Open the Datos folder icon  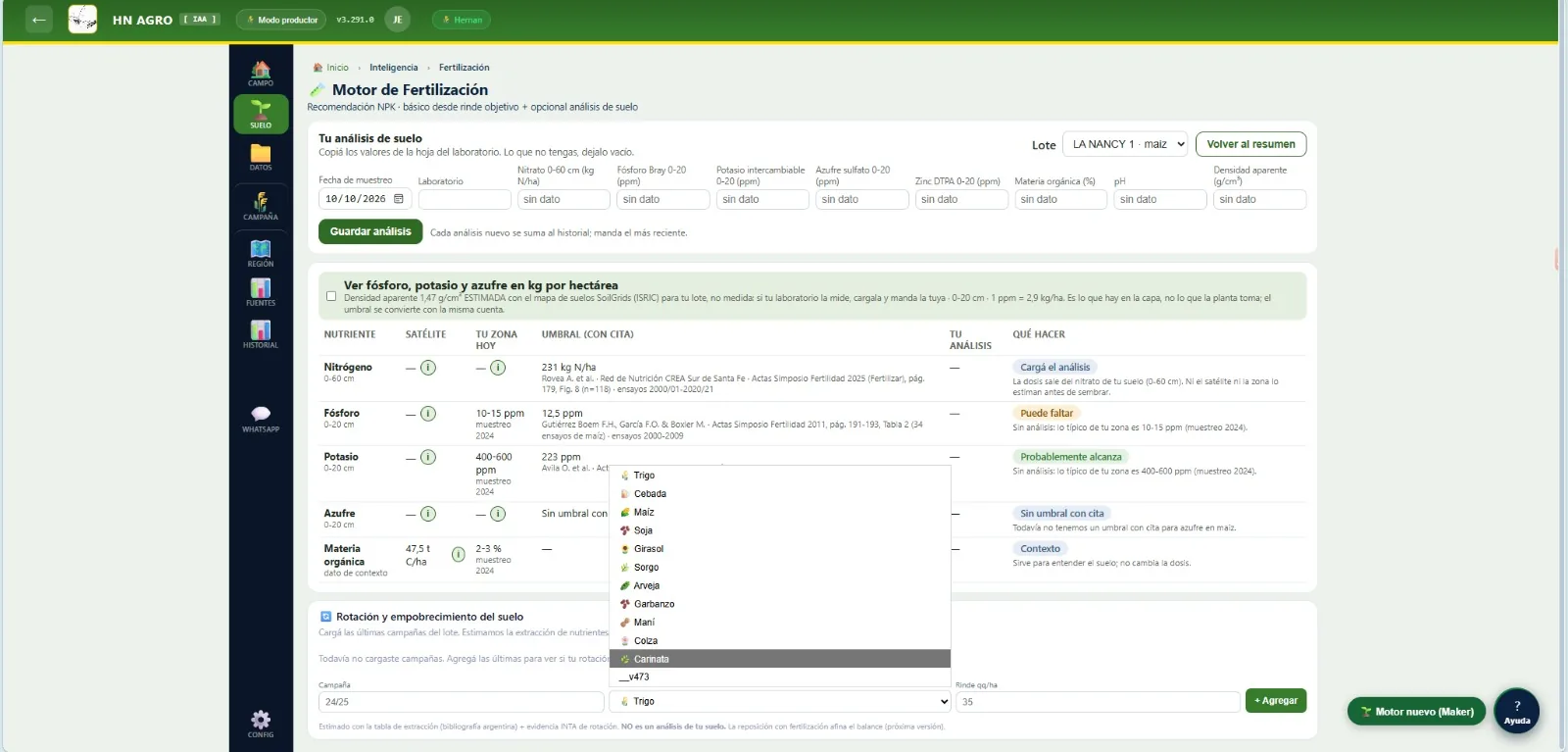click(261, 157)
